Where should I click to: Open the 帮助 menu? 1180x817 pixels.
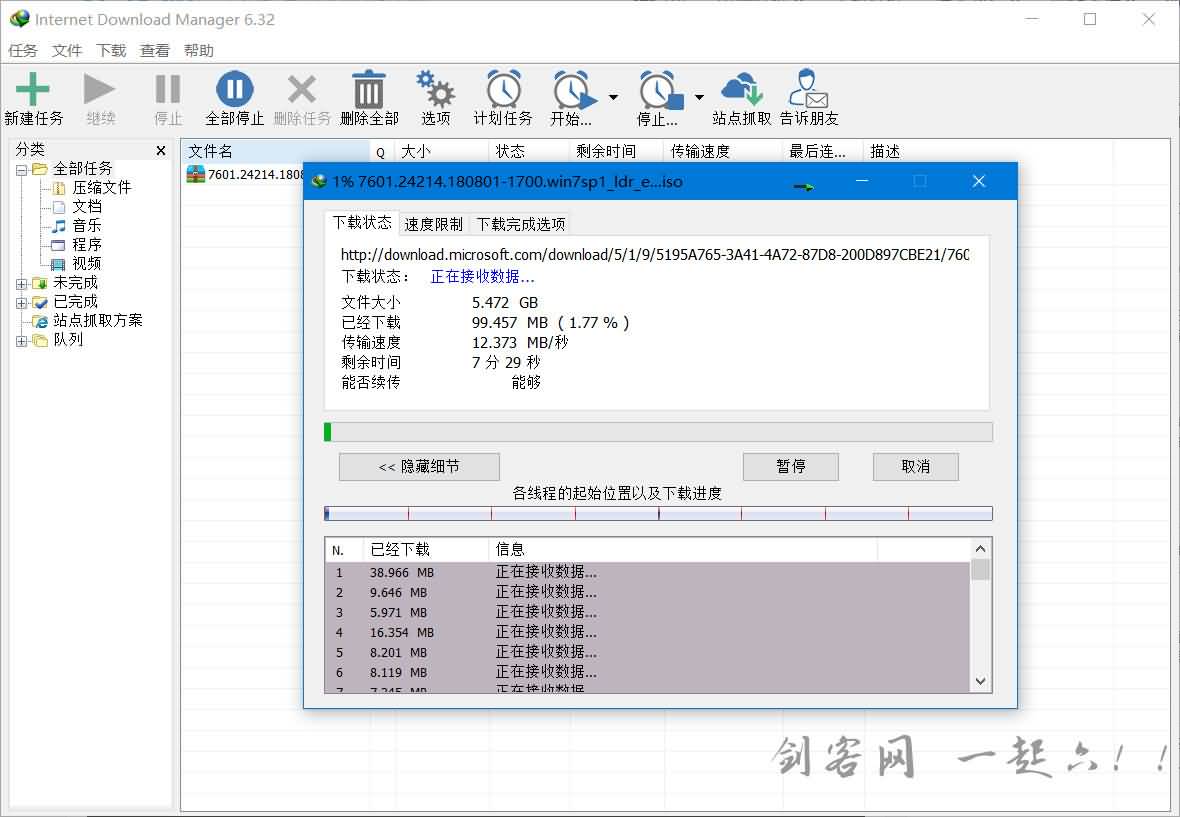(x=199, y=50)
